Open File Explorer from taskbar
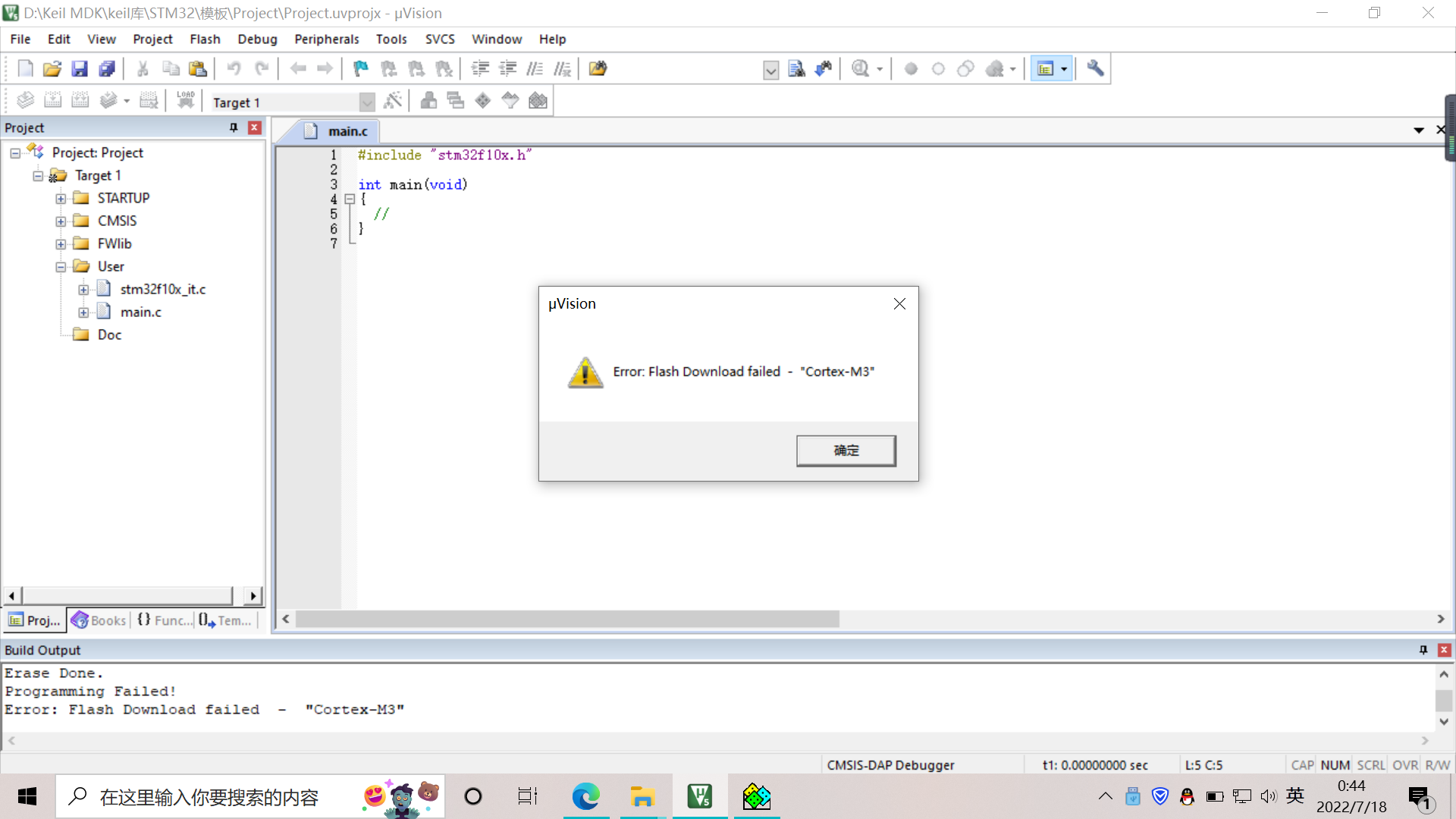Viewport: 1456px width, 819px height. click(642, 796)
